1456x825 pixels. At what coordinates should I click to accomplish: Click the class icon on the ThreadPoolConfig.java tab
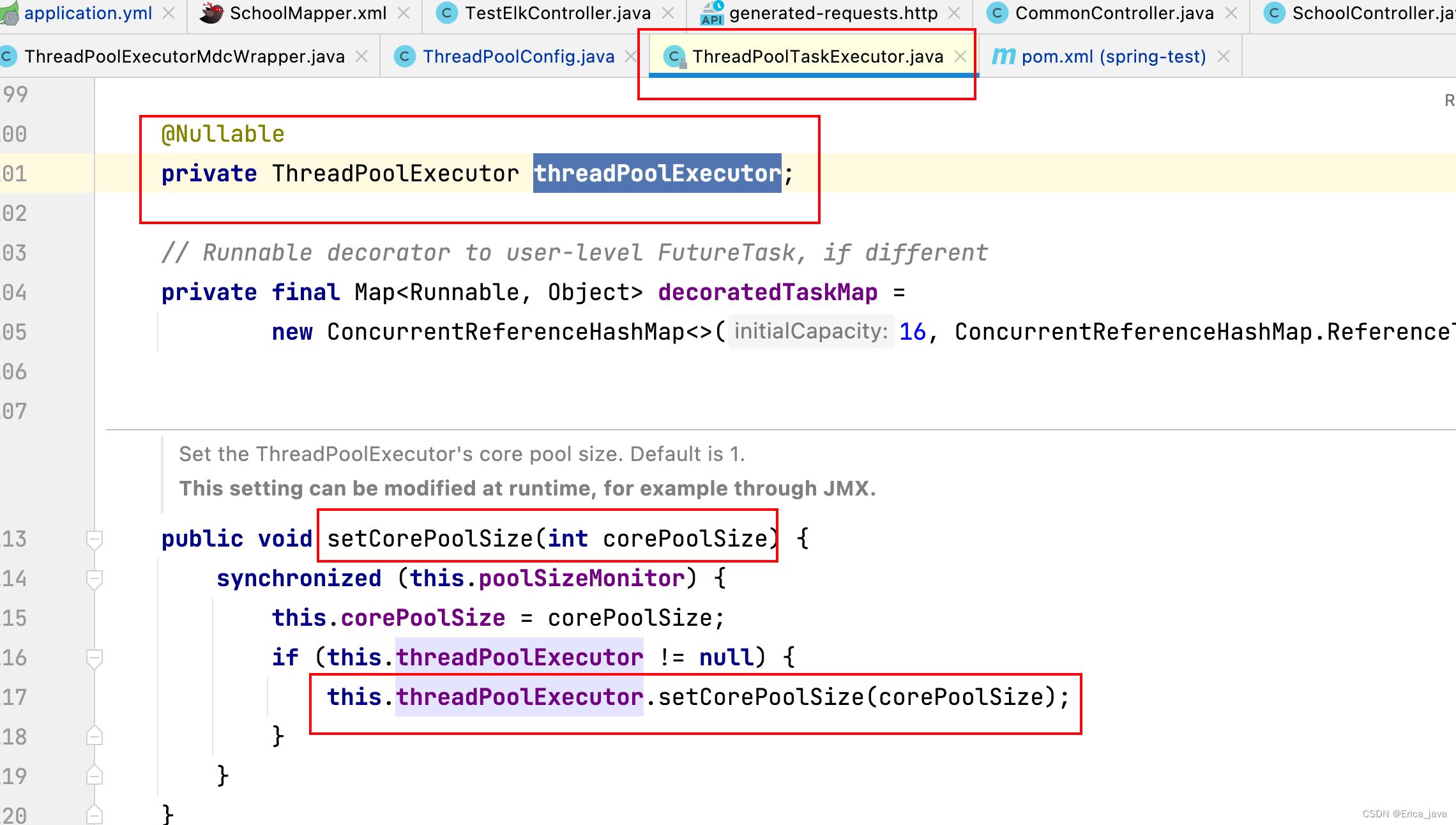404,56
